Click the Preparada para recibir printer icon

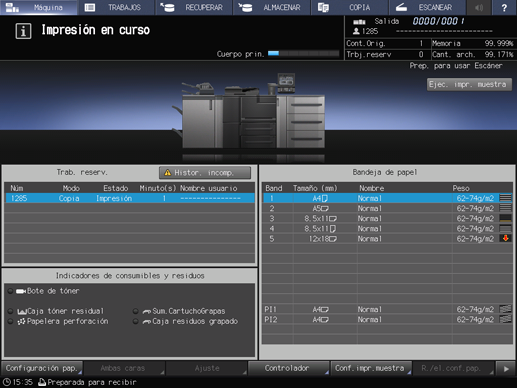point(42,382)
